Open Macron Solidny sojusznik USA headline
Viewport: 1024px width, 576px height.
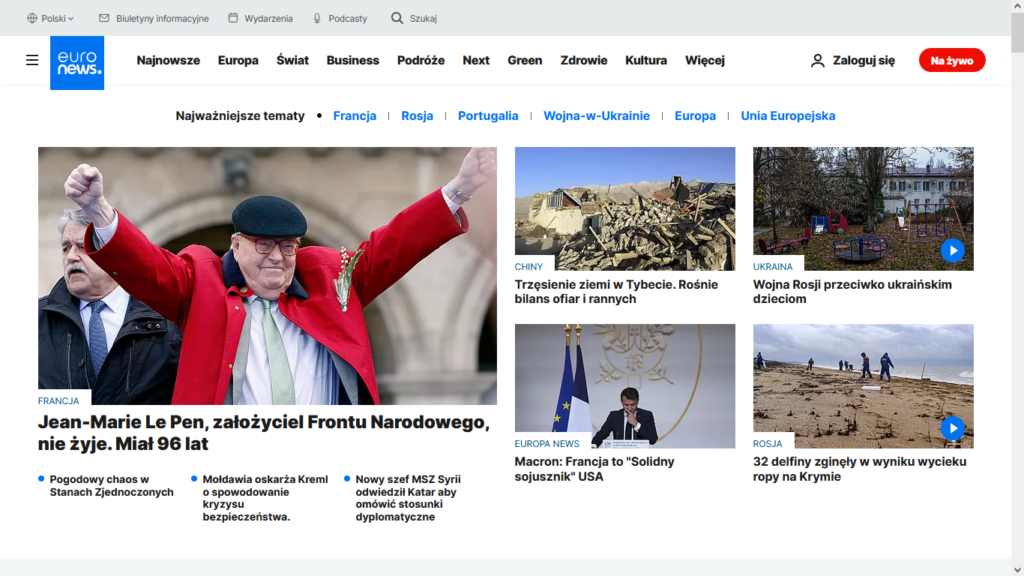click(594, 469)
